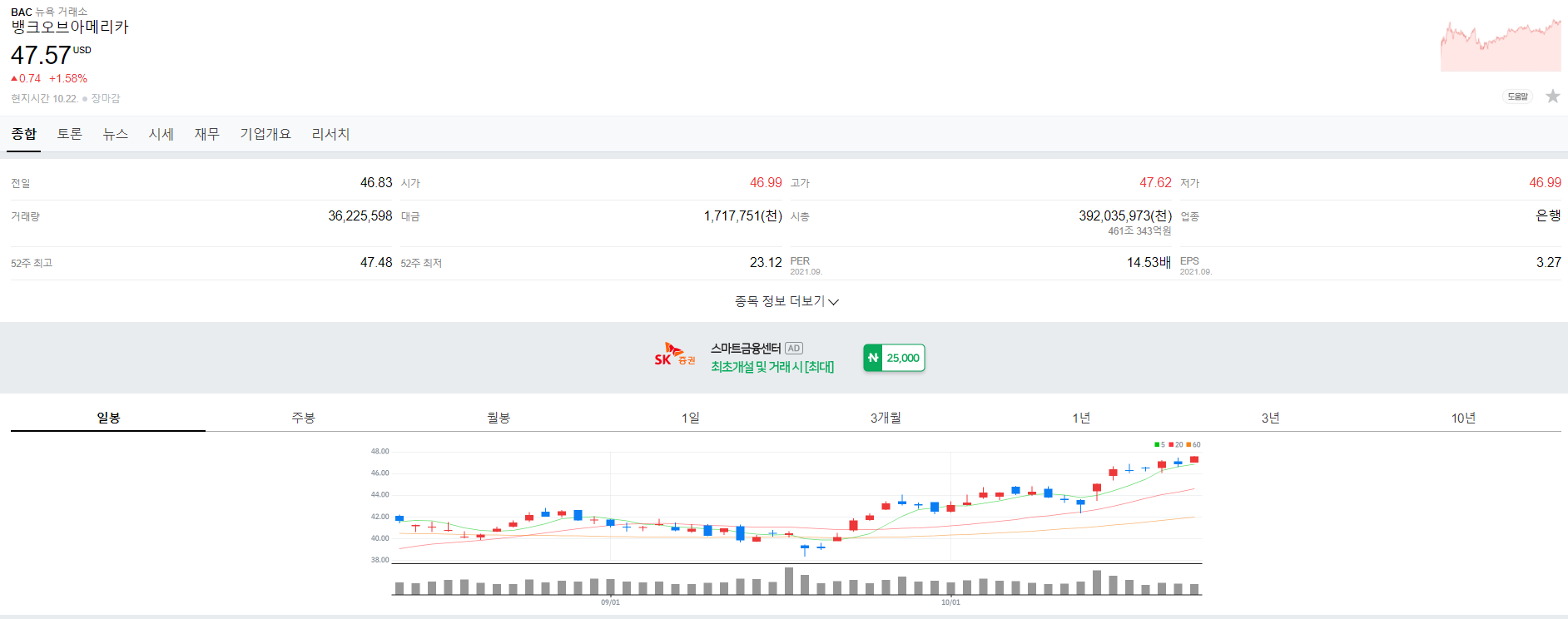Click the 52주 최저 value 23.12
1568x619 pixels.
click(766, 262)
